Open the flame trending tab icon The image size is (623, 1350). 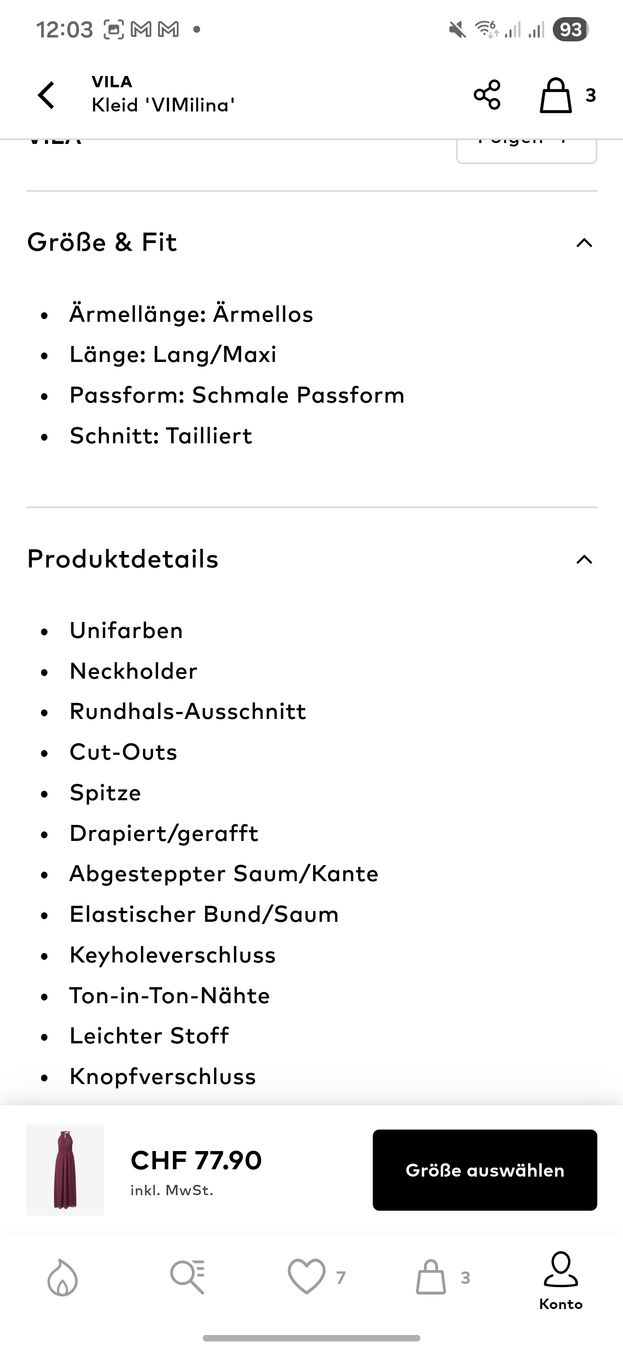coord(62,1277)
